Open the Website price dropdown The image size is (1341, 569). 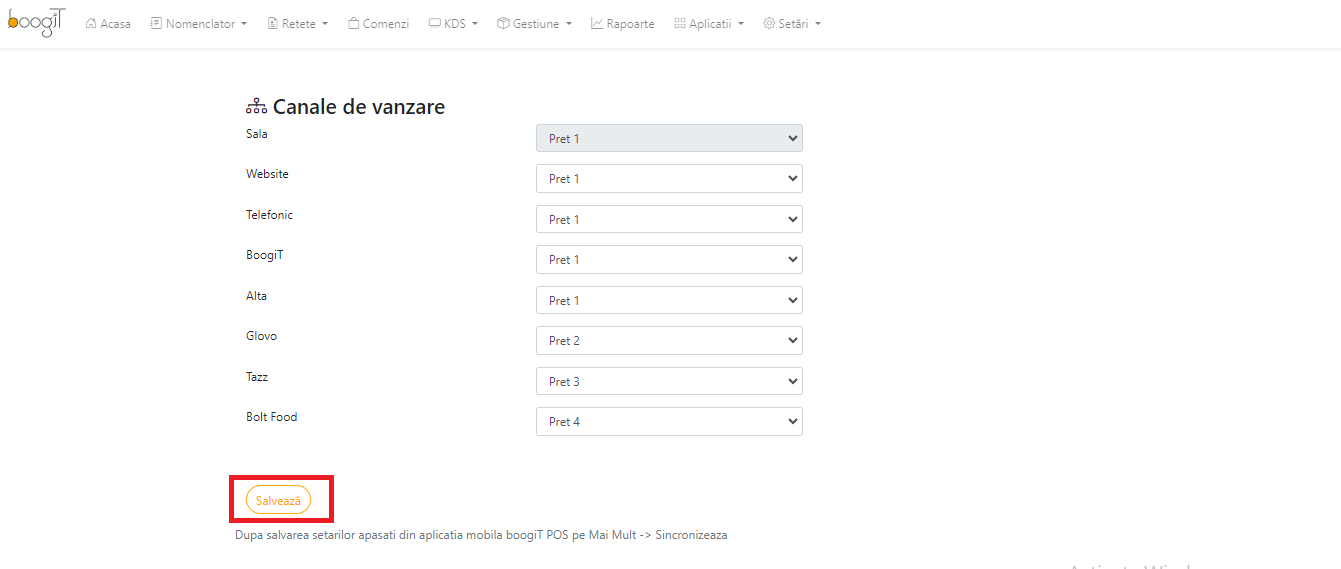(669, 178)
